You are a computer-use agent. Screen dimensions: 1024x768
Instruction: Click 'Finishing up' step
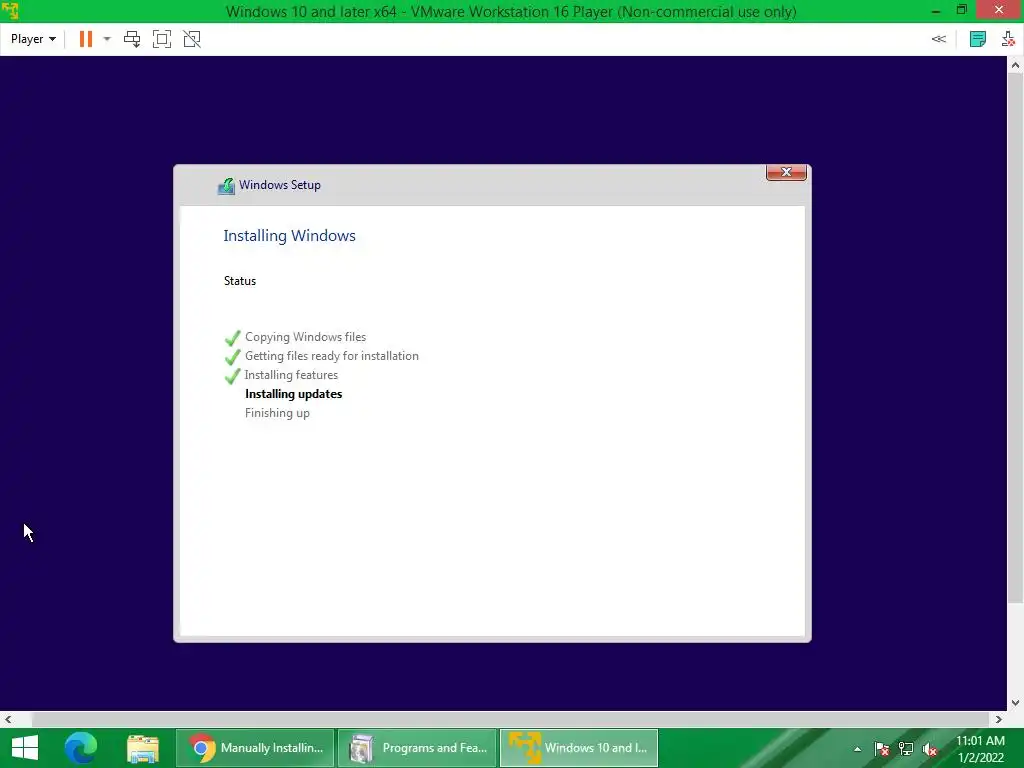tap(277, 413)
